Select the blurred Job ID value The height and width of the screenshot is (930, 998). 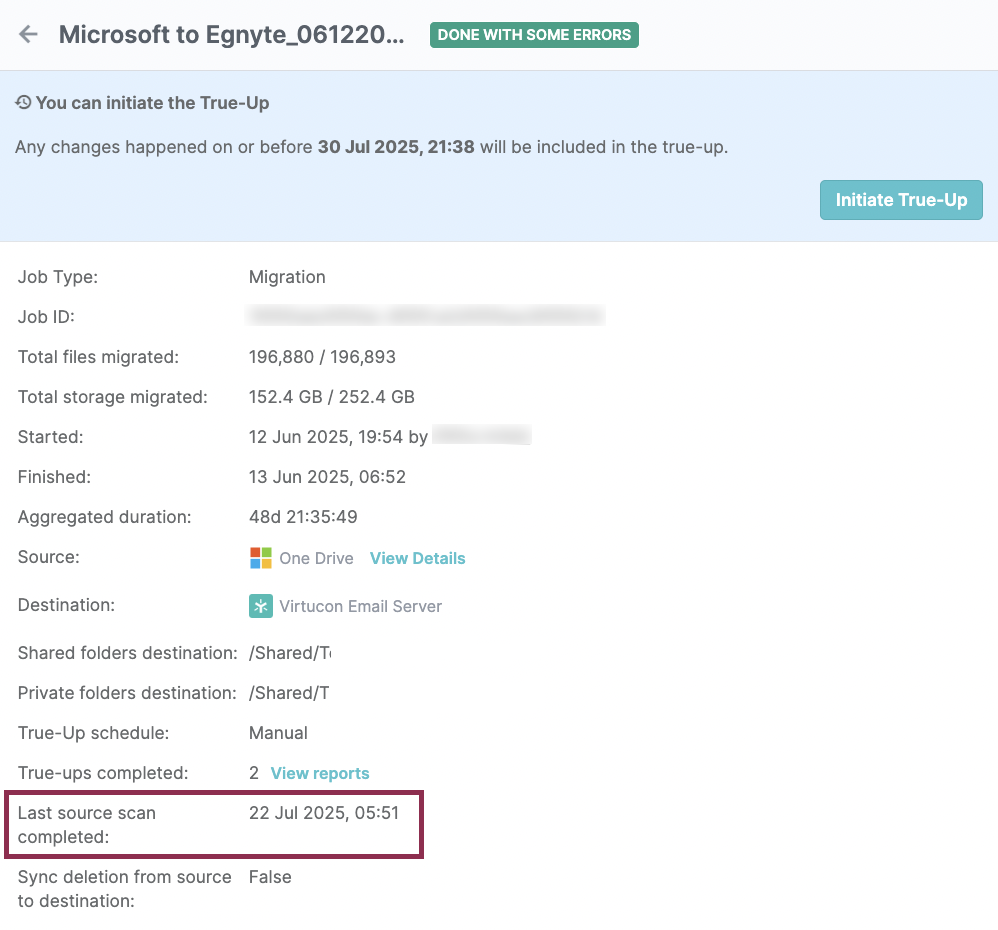(426, 317)
